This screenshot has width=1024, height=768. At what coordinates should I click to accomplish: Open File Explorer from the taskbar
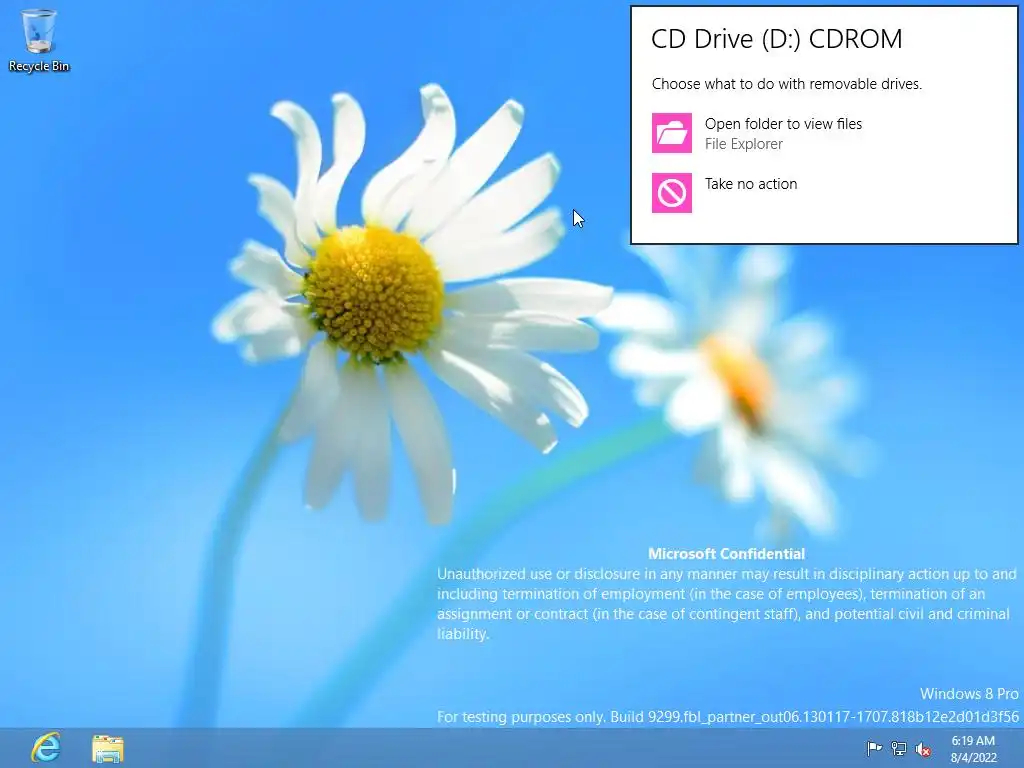(x=108, y=748)
